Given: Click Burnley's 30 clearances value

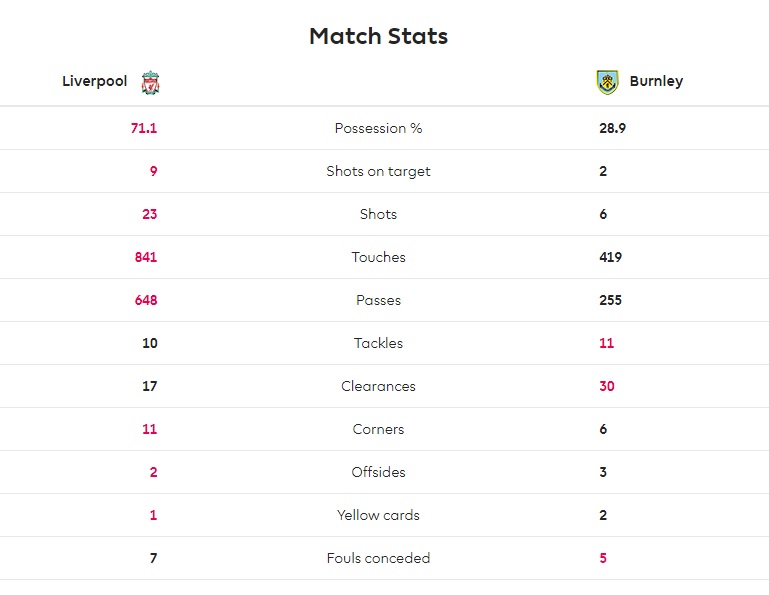Looking at the screenshot, I should pos(607,386).
